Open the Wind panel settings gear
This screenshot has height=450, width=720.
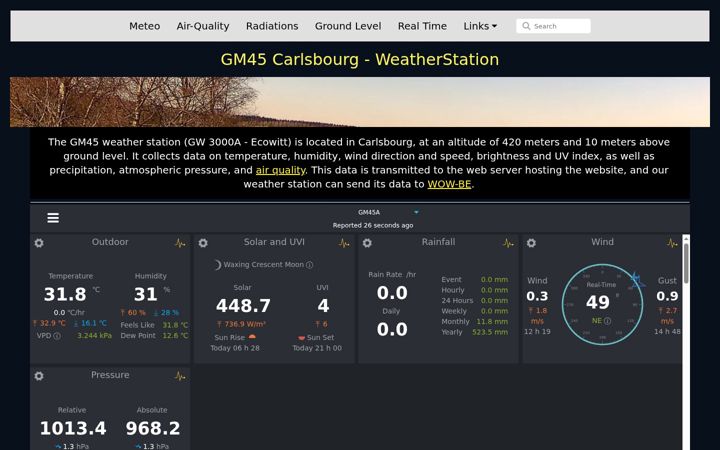click(x=531, y=243)
